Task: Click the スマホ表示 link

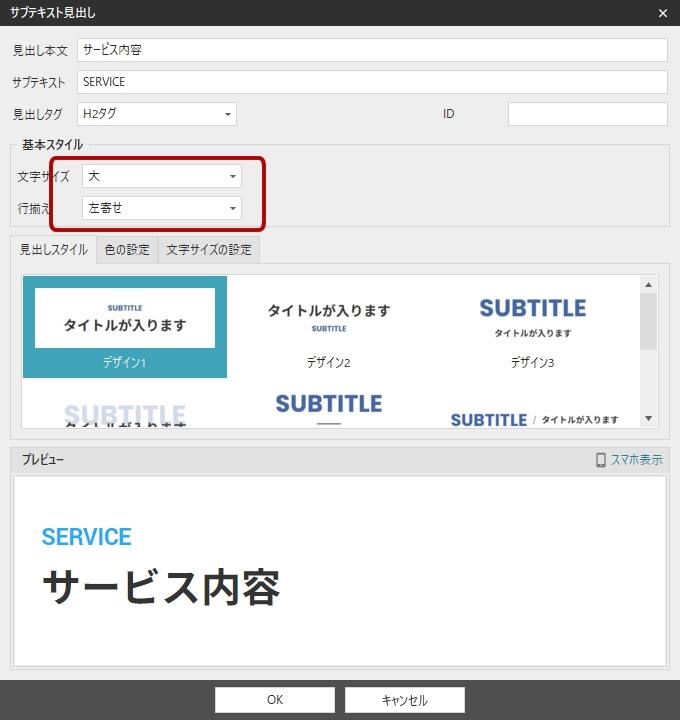Action: pos(636,460)
